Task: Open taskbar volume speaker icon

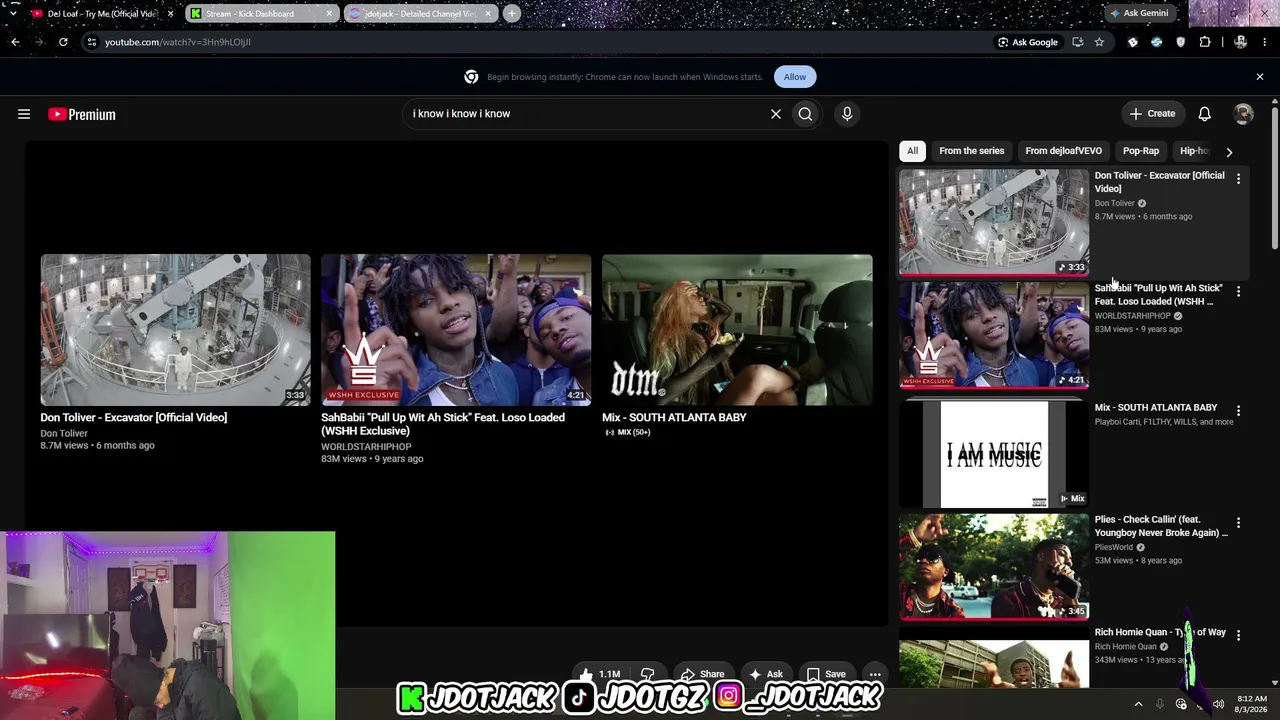Action: 1218,704
